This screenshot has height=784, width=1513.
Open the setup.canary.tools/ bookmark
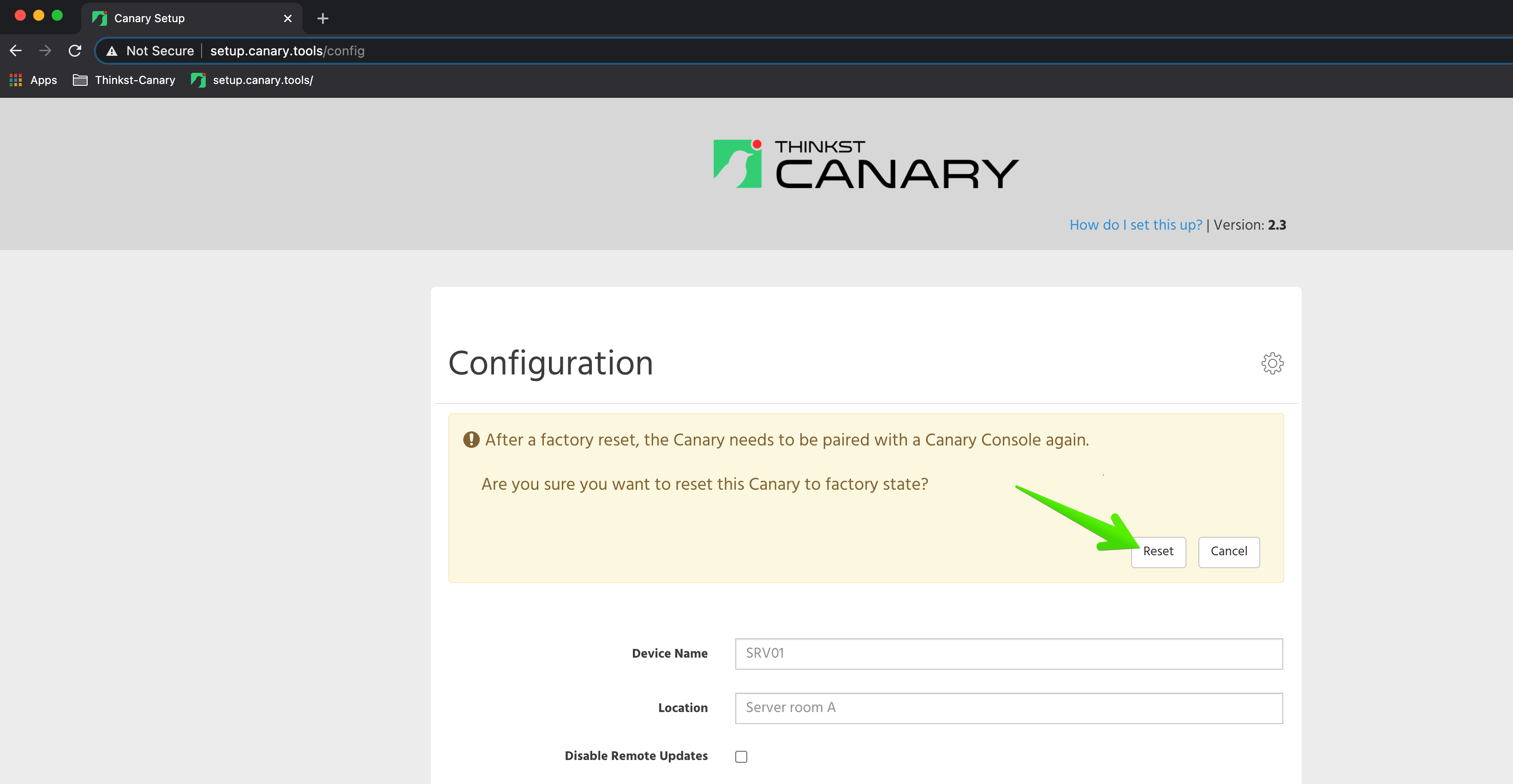pyautogui.click(x=253, y=80)
